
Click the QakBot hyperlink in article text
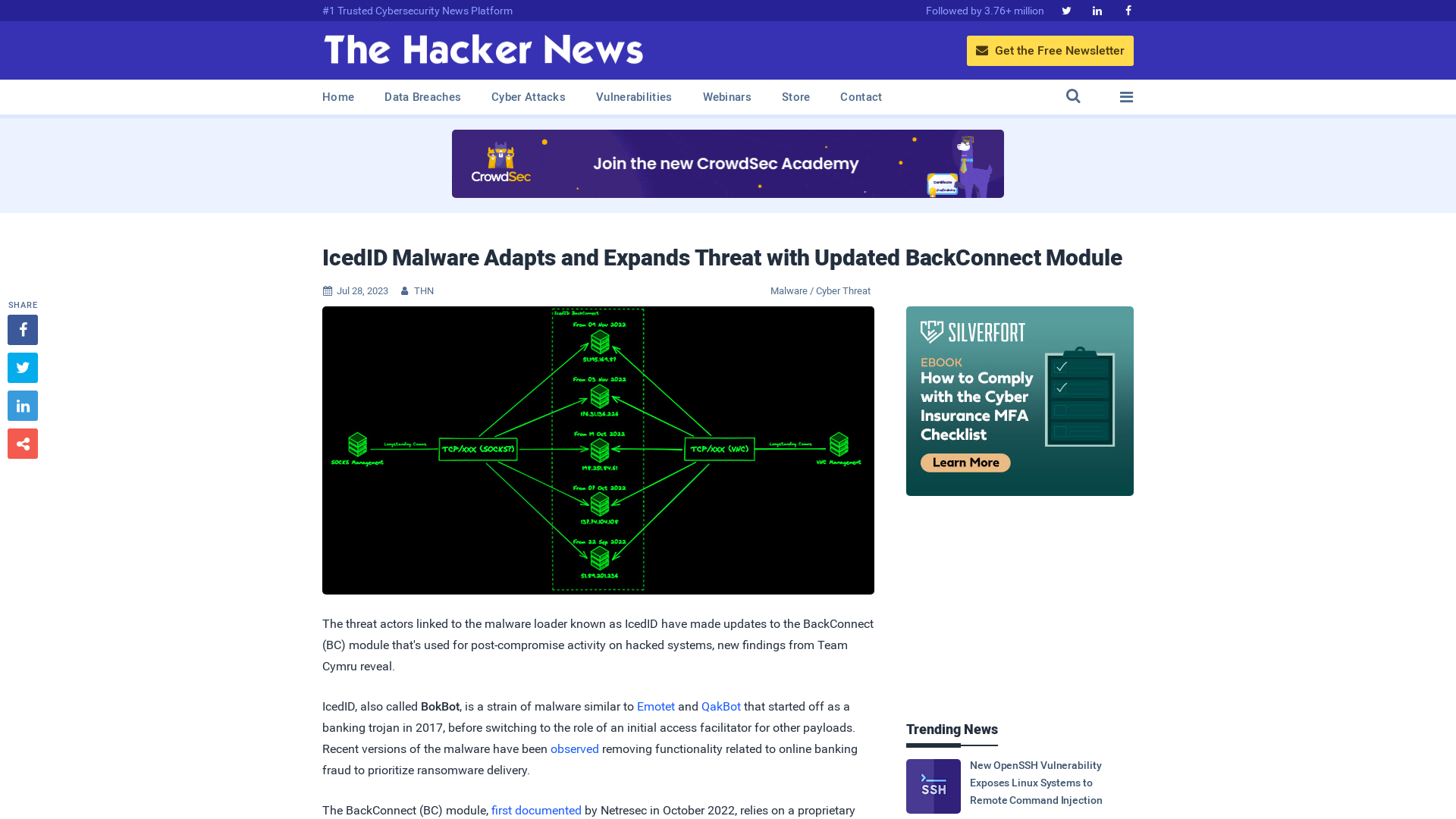721,706
